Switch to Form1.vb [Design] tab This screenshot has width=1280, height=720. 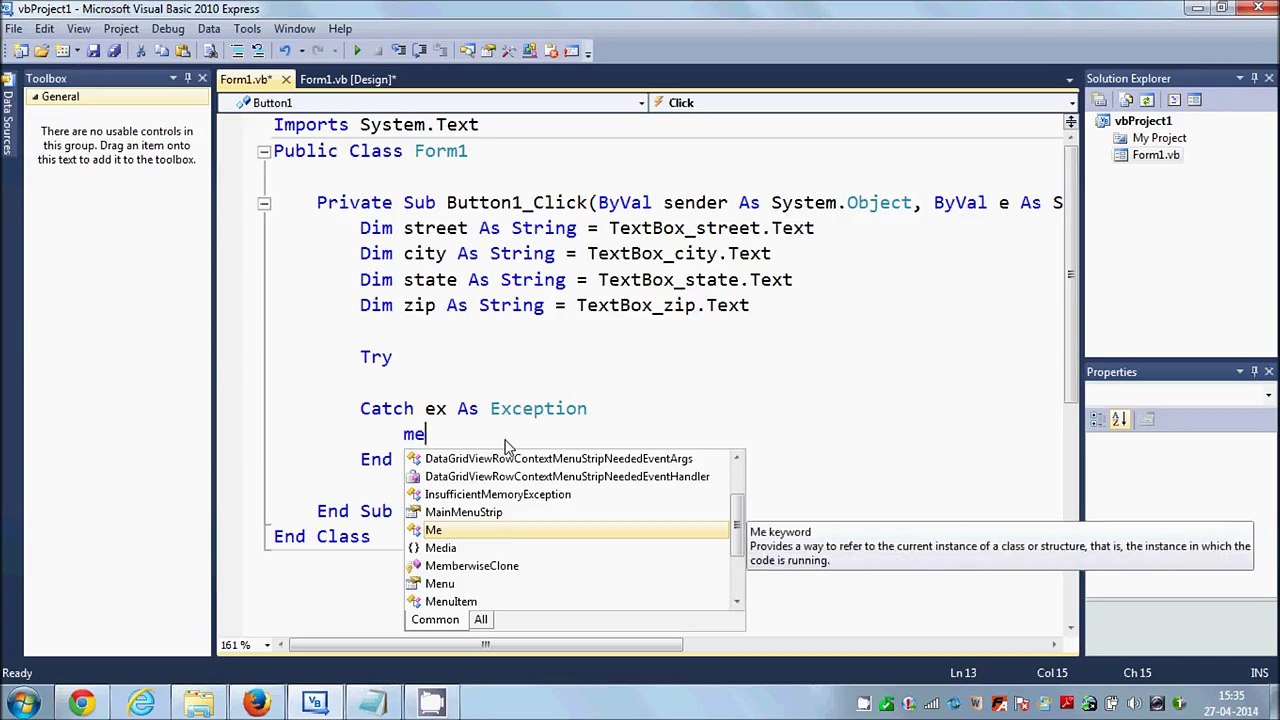(x=348, y=79)
